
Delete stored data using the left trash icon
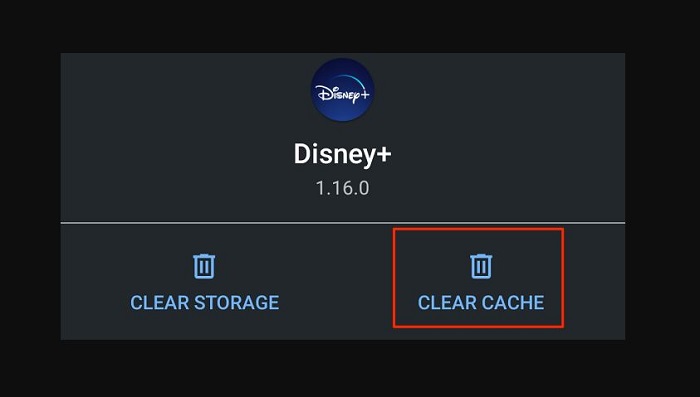pyautogui.click(x=204, y=266)
